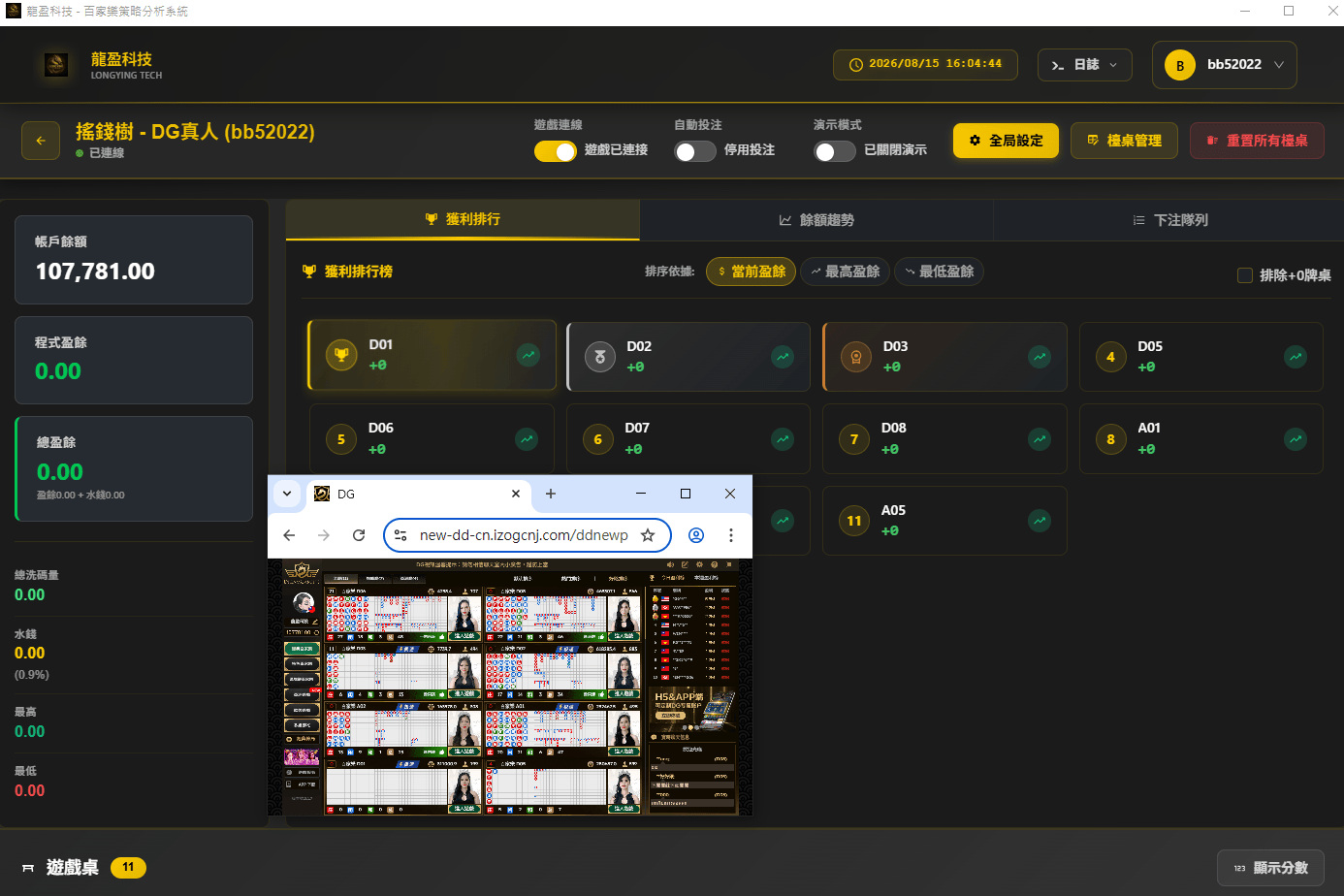View site information in the DG address bar
This screenshot has width=1344, height=896.
tap(400, 535)
